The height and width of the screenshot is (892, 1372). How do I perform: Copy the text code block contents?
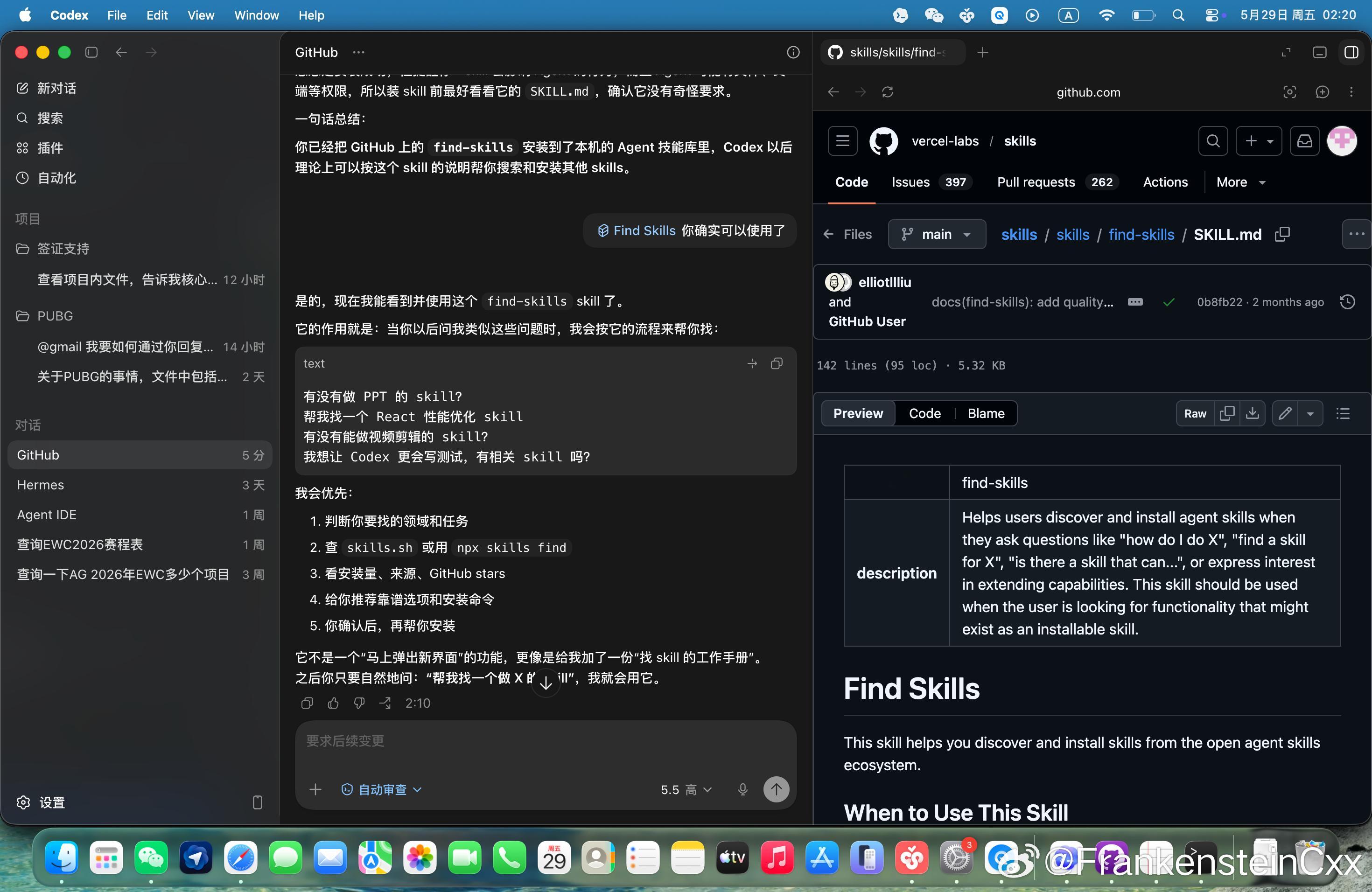[777, 363]
